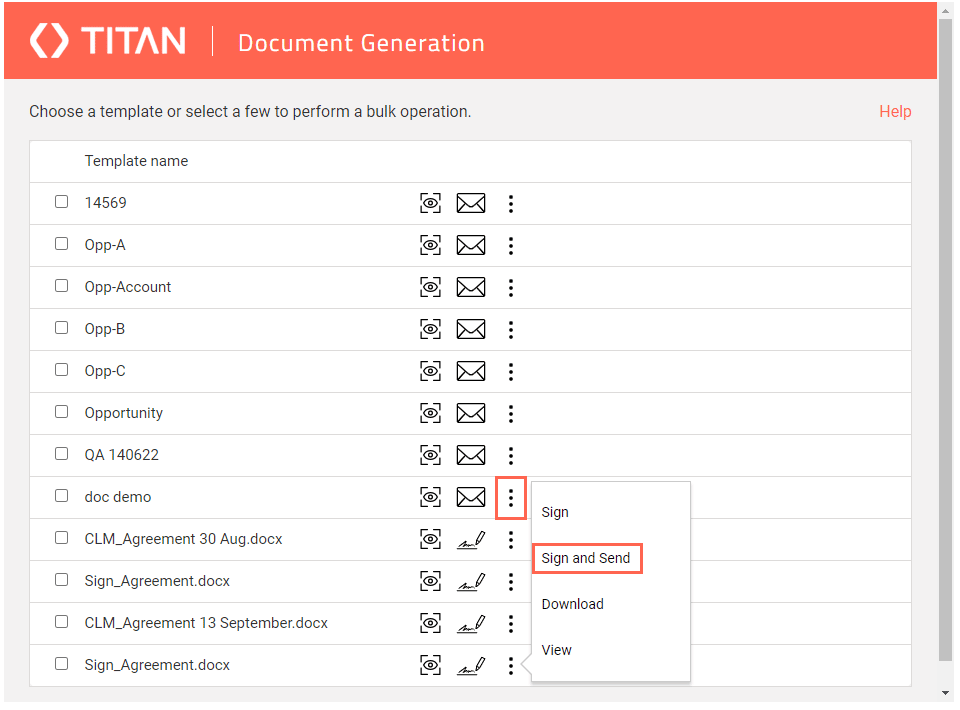This screenshot has height=710, width=960.
Task: Click the Titan logo in the header
Action: (x=108, y=41)
